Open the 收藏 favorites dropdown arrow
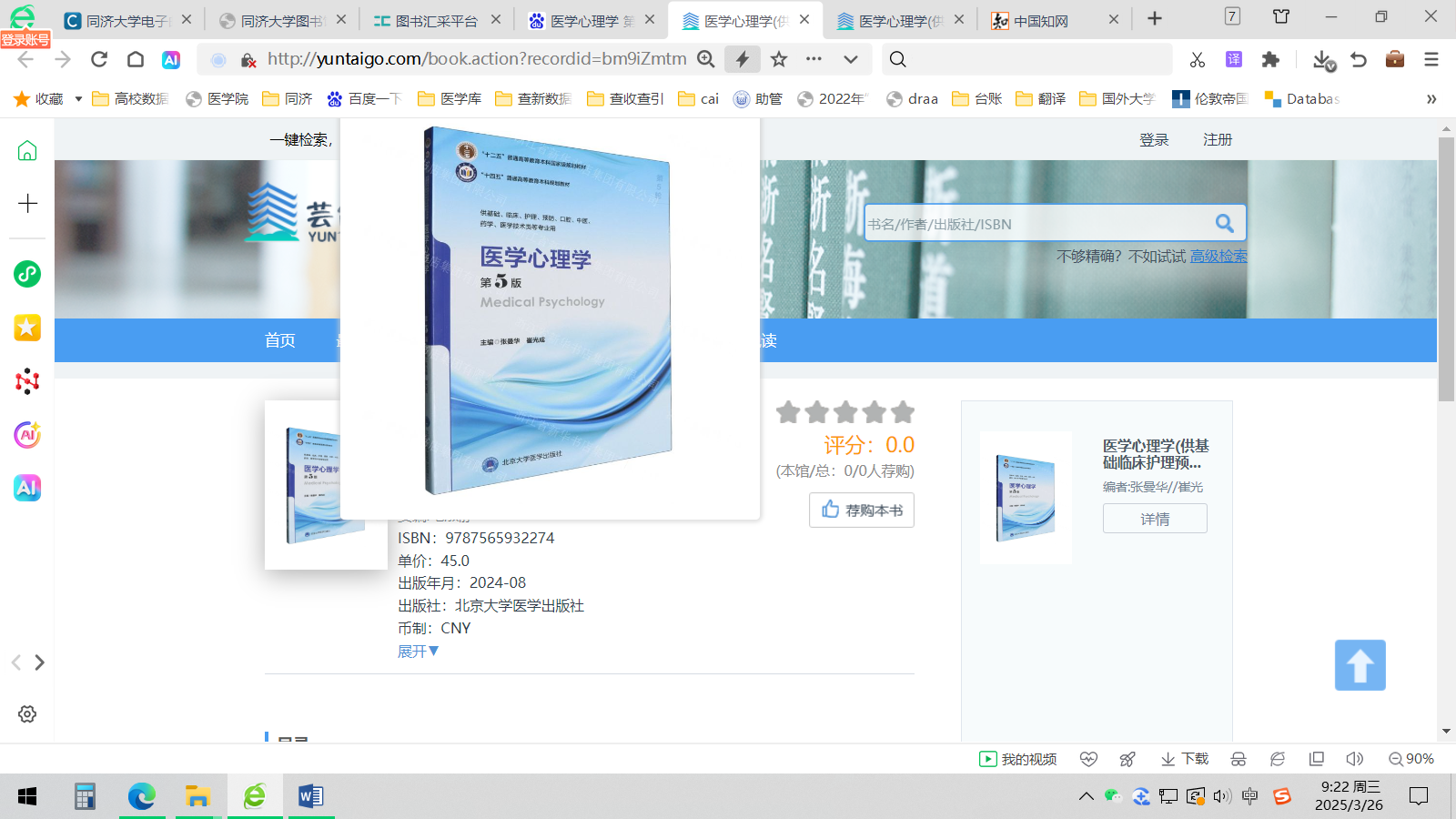 click(78, 98)
